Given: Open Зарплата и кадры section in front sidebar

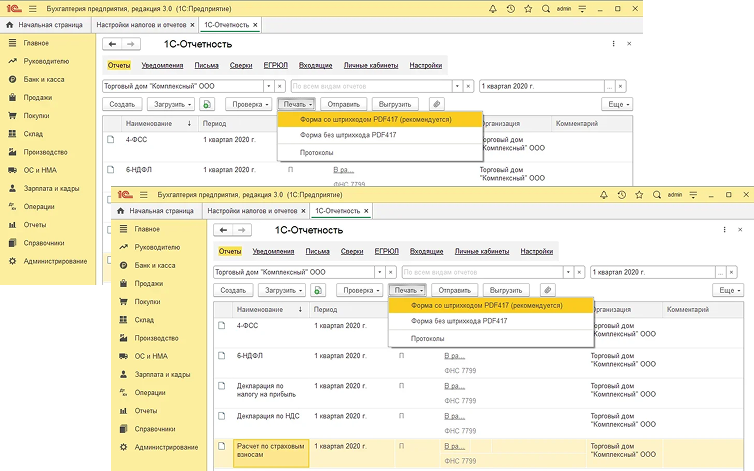Looking at the screenshot, I should [x=162, y=374].
